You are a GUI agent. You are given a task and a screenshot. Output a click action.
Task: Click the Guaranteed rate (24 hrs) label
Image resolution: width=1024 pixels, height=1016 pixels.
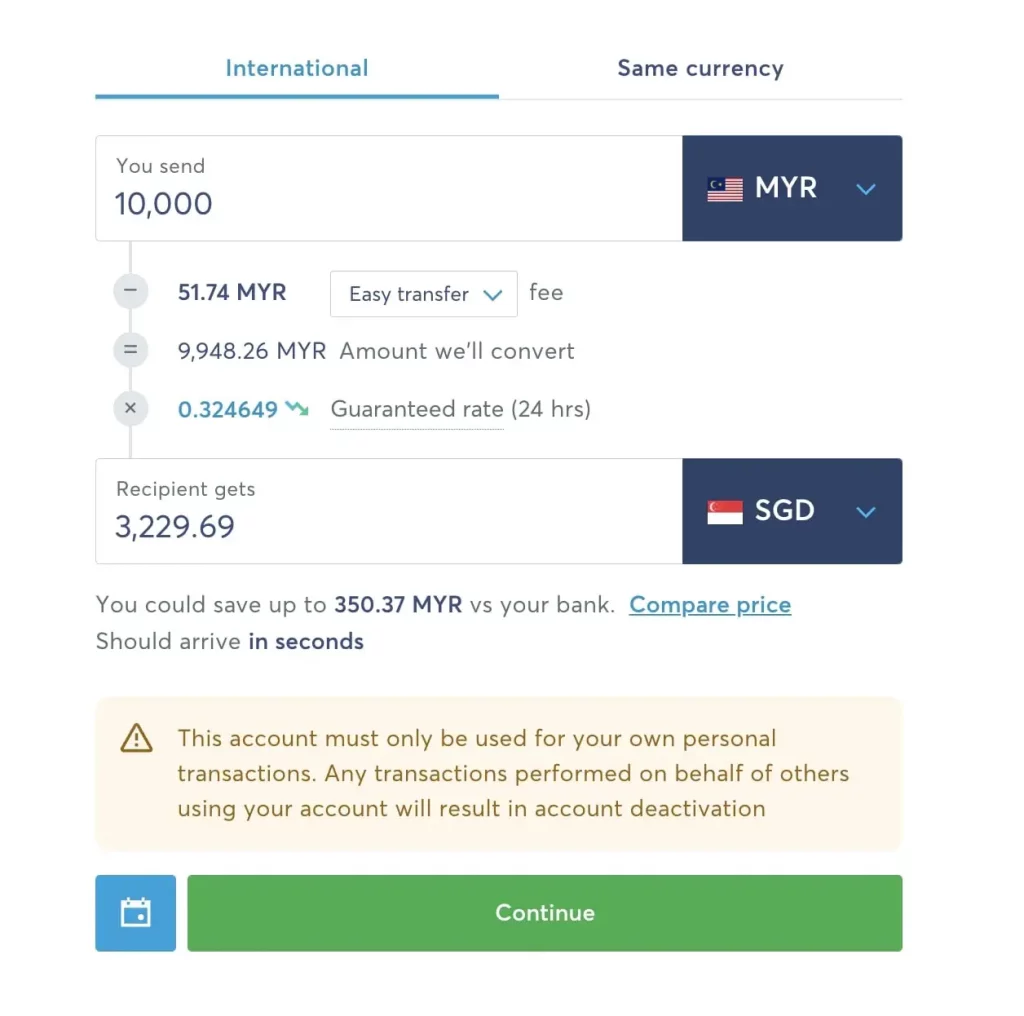460,409
